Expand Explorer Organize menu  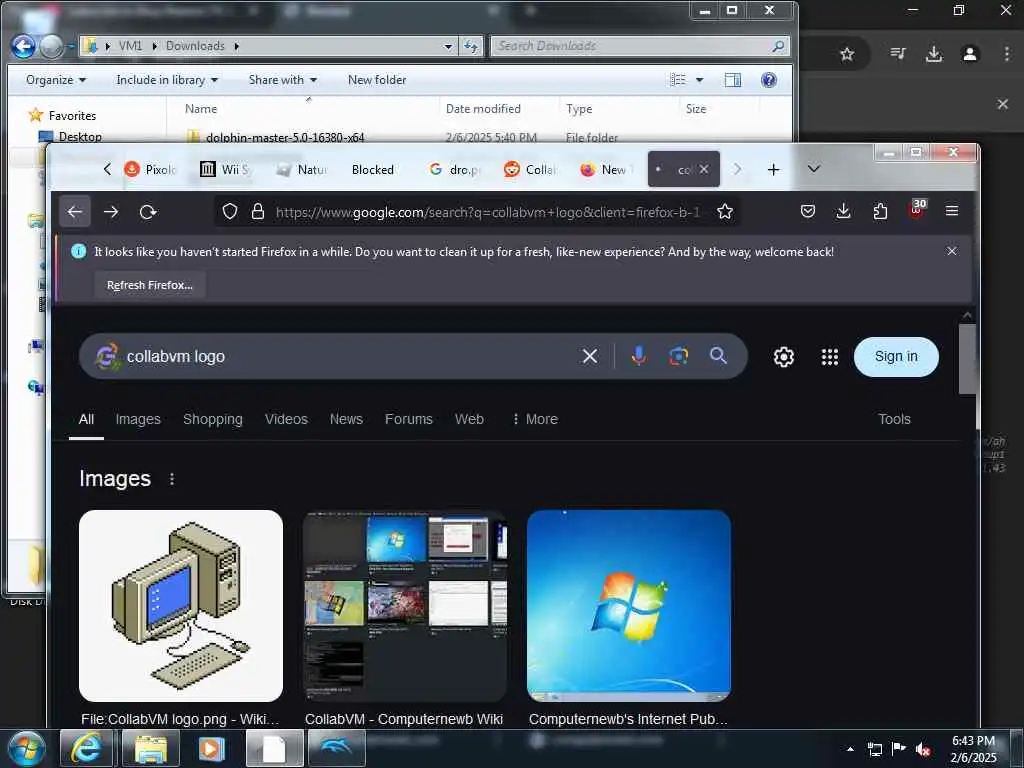(x=56, y=80)
